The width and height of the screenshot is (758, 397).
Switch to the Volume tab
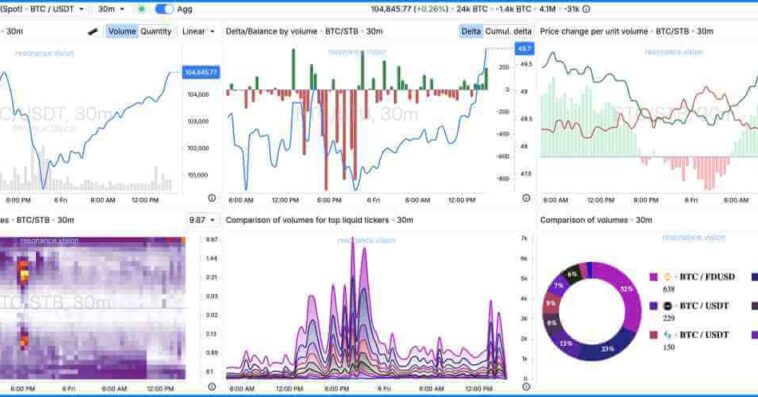coord(122,31)
